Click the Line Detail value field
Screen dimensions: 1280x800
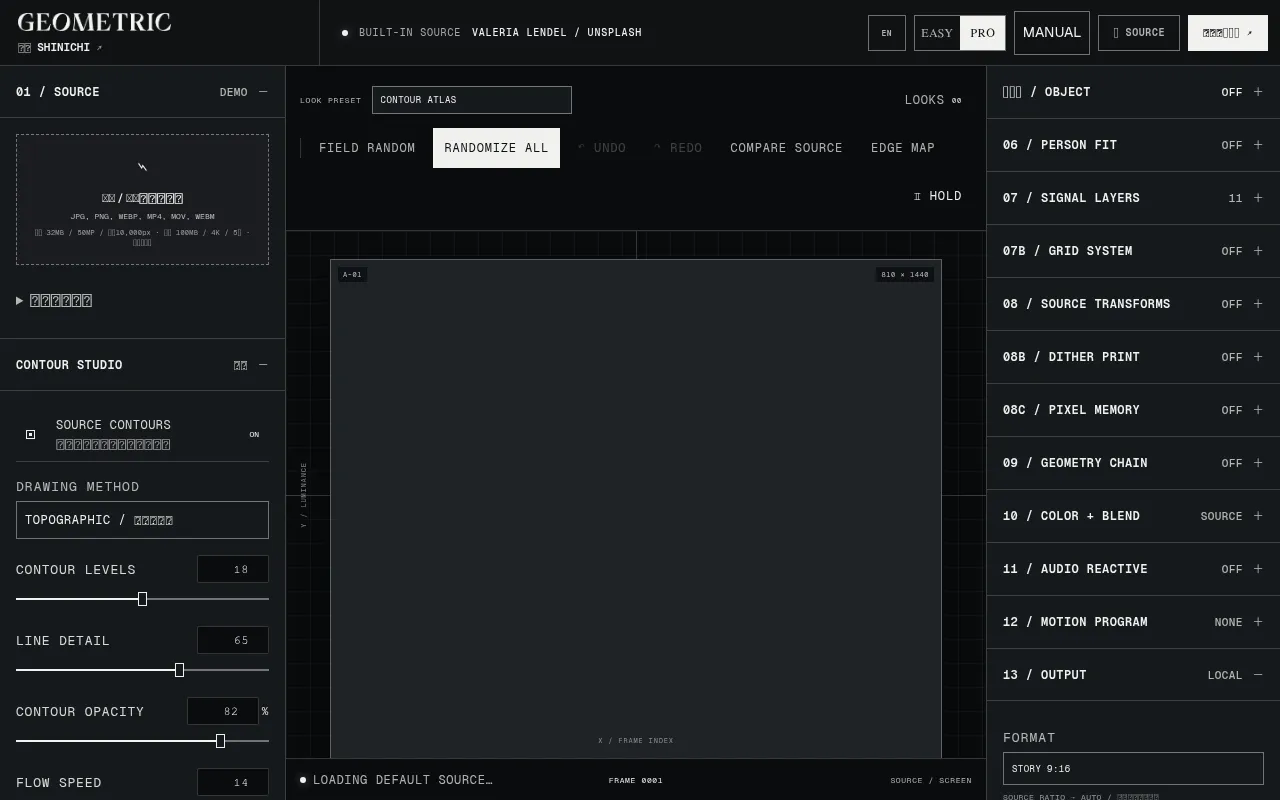tap(233, 641)
